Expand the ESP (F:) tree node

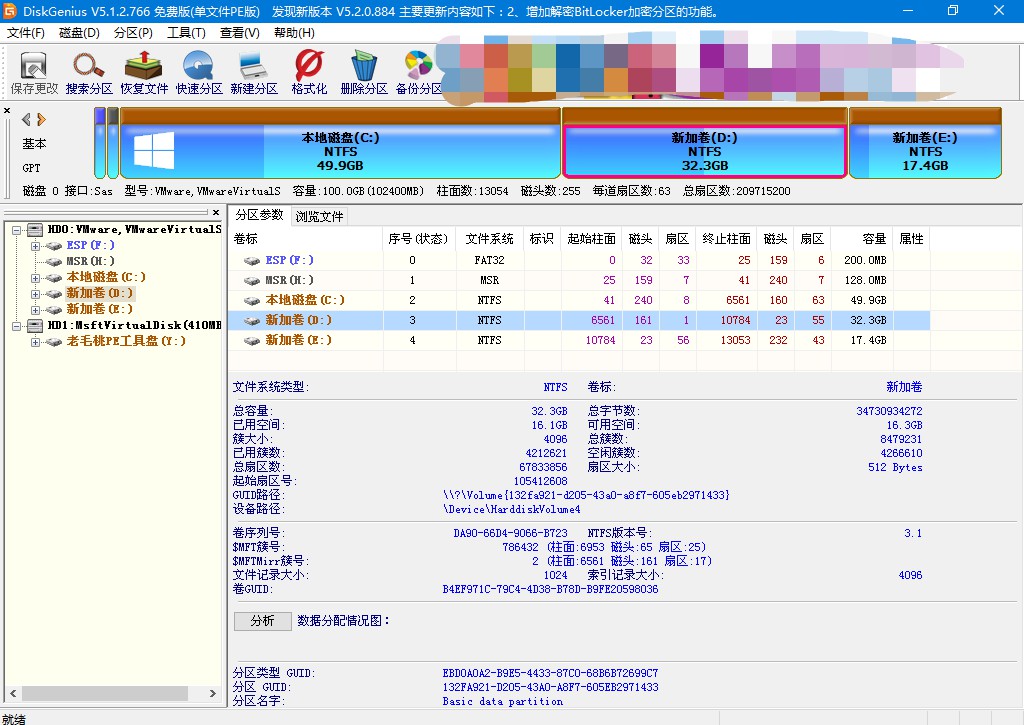(35, 246)
